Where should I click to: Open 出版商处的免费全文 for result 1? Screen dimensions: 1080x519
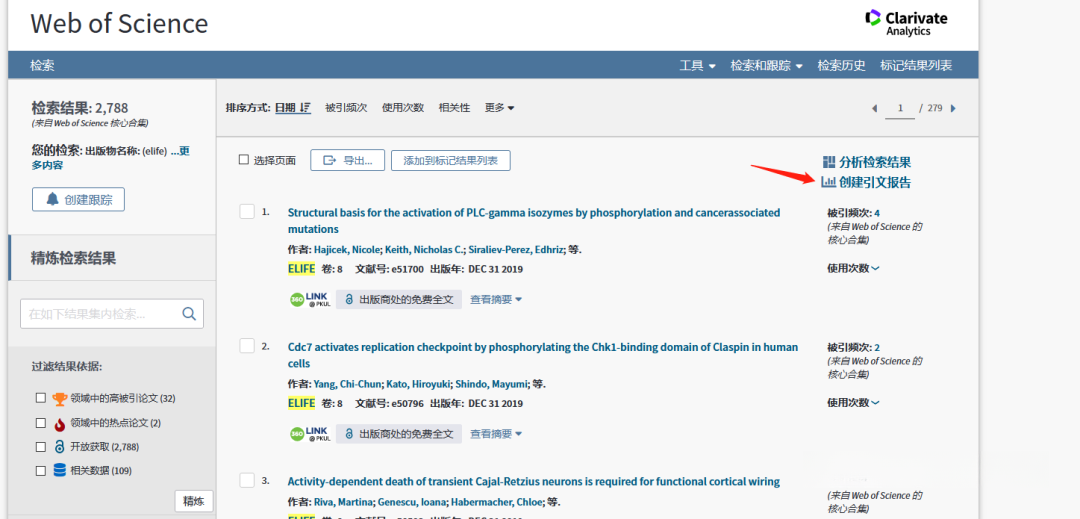pyautogui.click(x=399, y=299)
